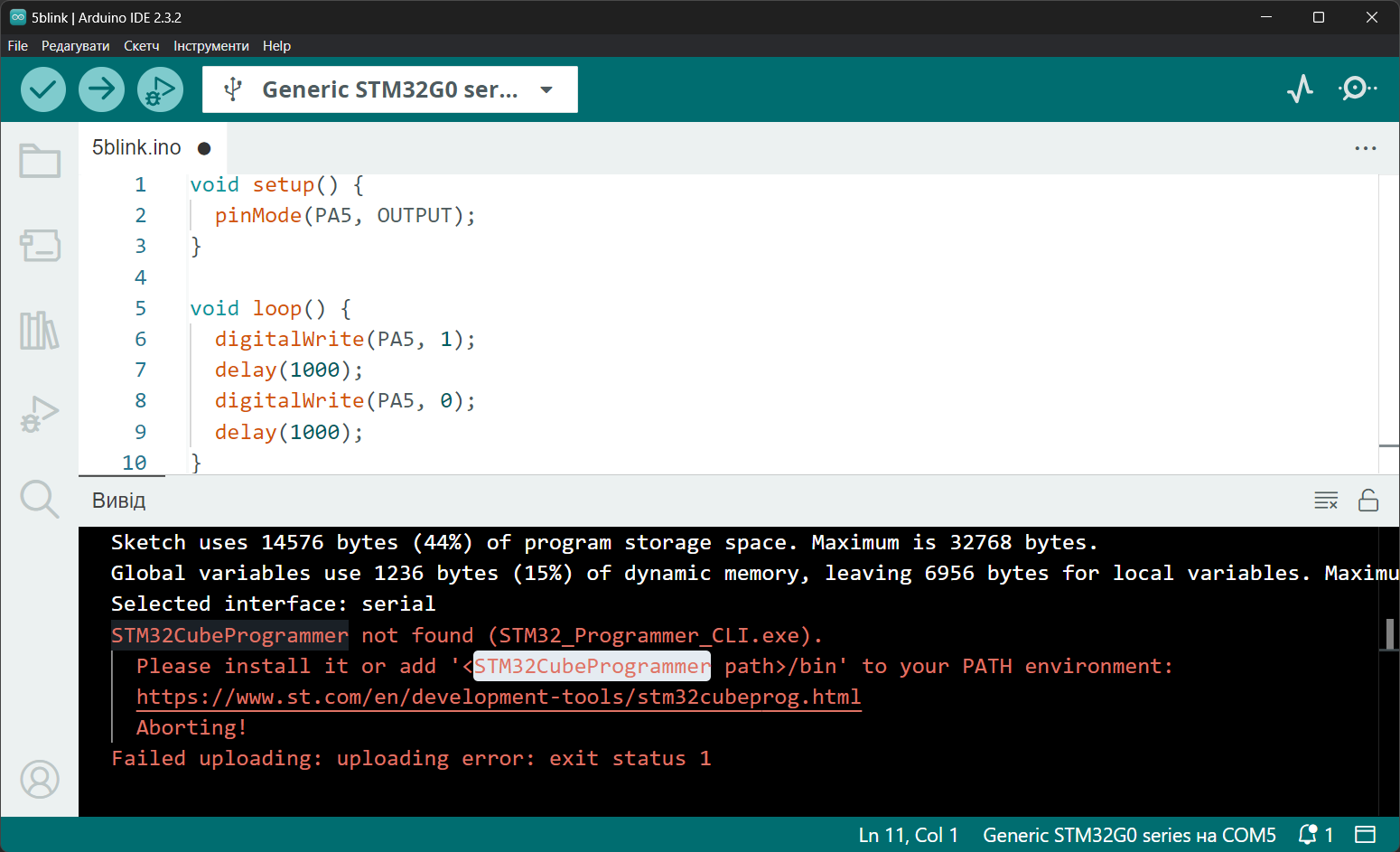This screenshot has width=1400, height=852.
Task: Open the Скетч menu
Action: tap(142, 46)
